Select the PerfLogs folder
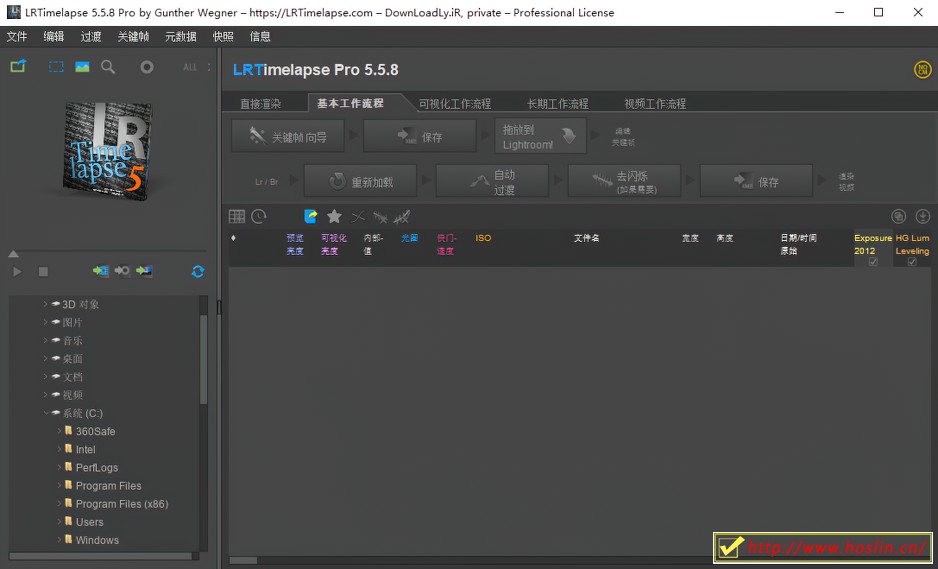Image resolution: width=938 pixels, height=569 pixels. pos(96,467)
